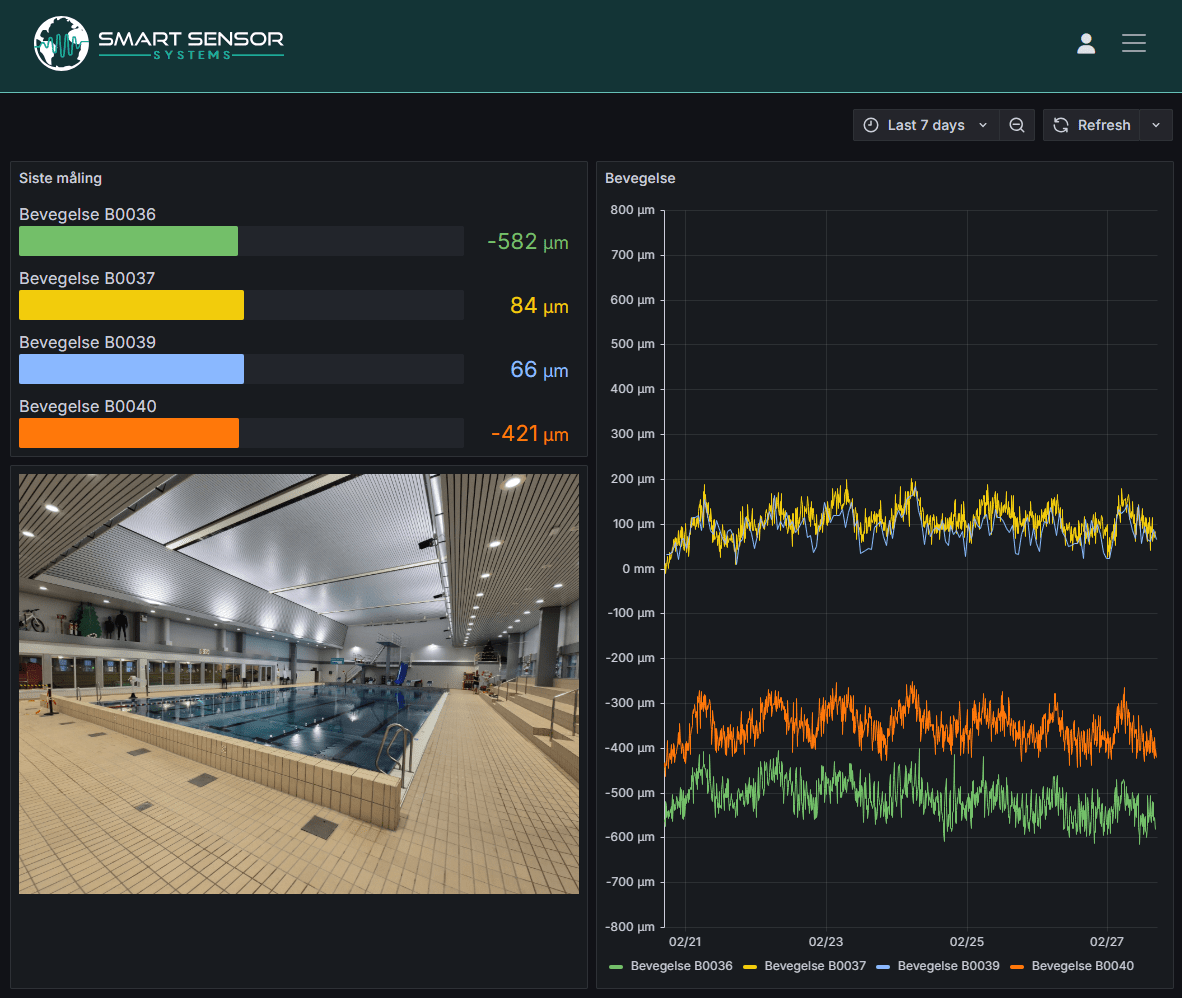The height and width of the screenshot is (998, 1182).
Task: Open the Siste måling panel title menu
Action: (60, 178)
